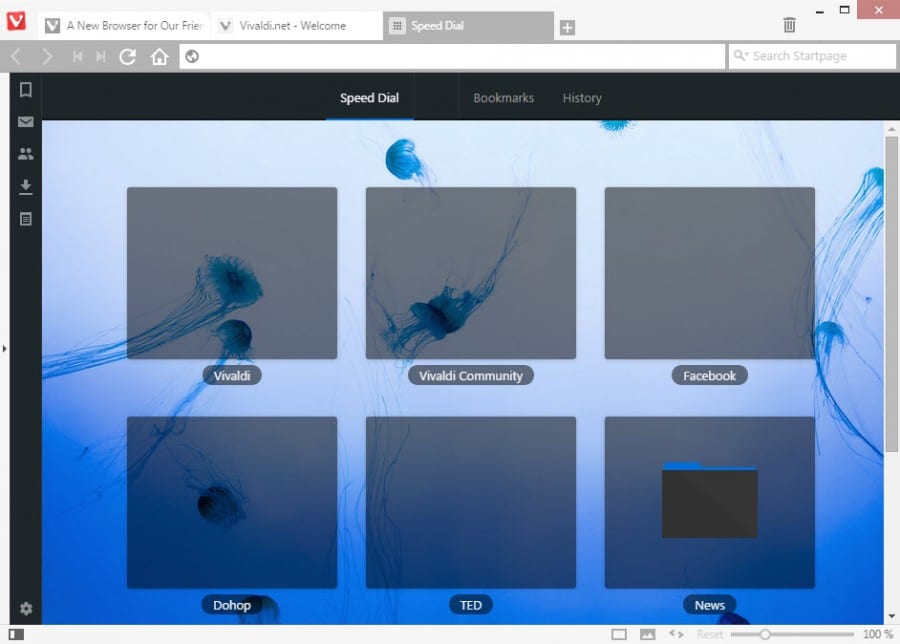Expand the side panel with the edge arrow
Screen dimensions: 900x644
coord(5,348)
